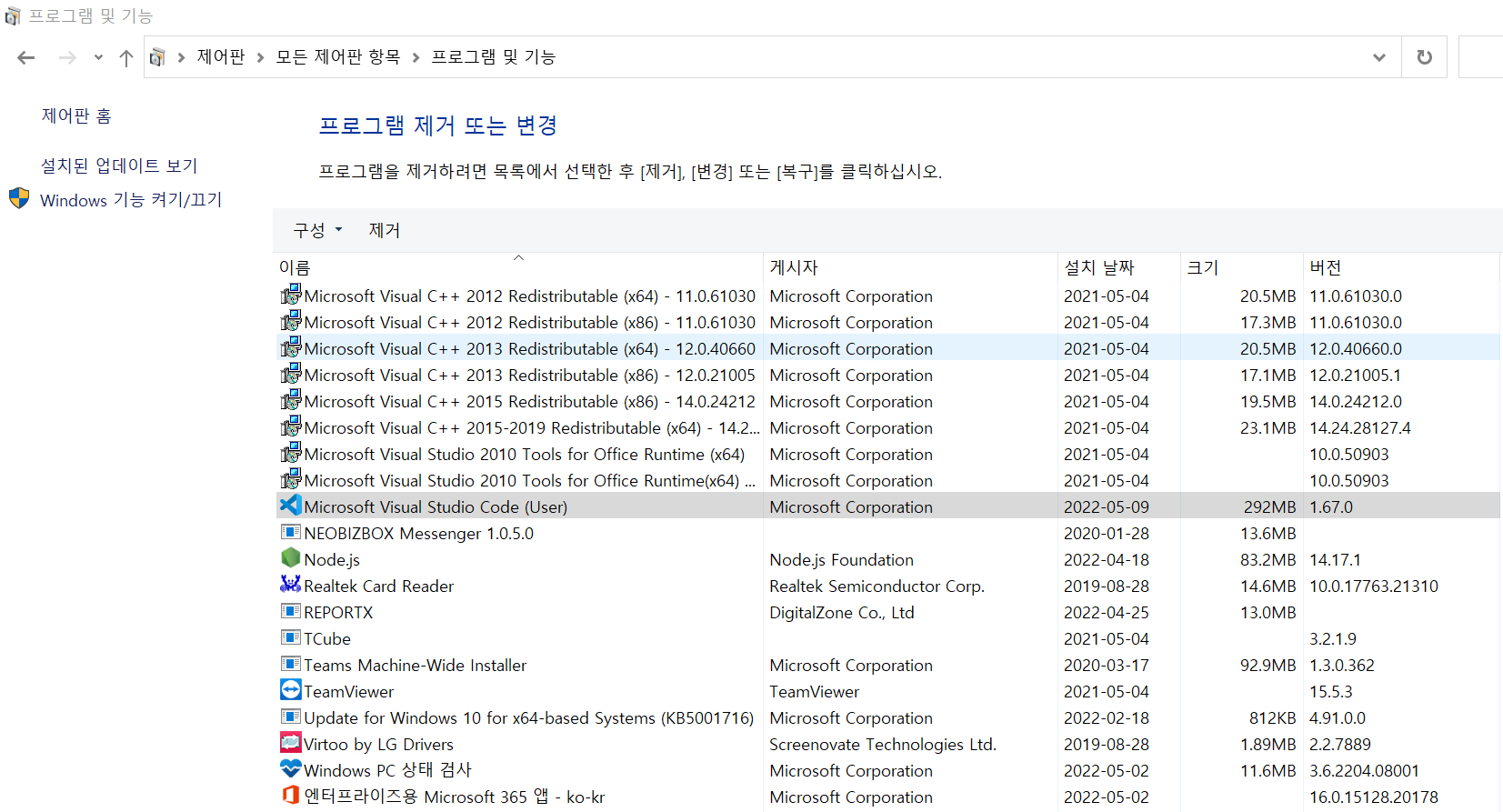Click install date 2022-05-09 cell
1503x812 pixels.
point(1107,507)
